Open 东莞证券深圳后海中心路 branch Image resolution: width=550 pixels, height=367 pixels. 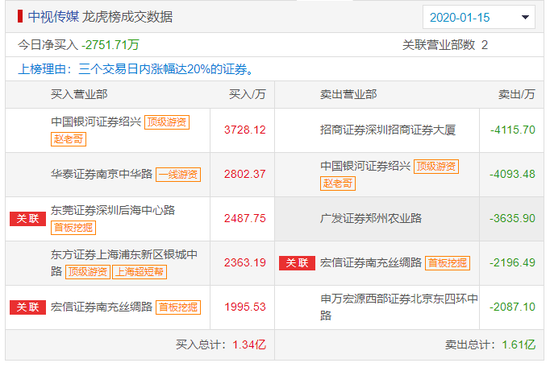[x=113, y=210]
